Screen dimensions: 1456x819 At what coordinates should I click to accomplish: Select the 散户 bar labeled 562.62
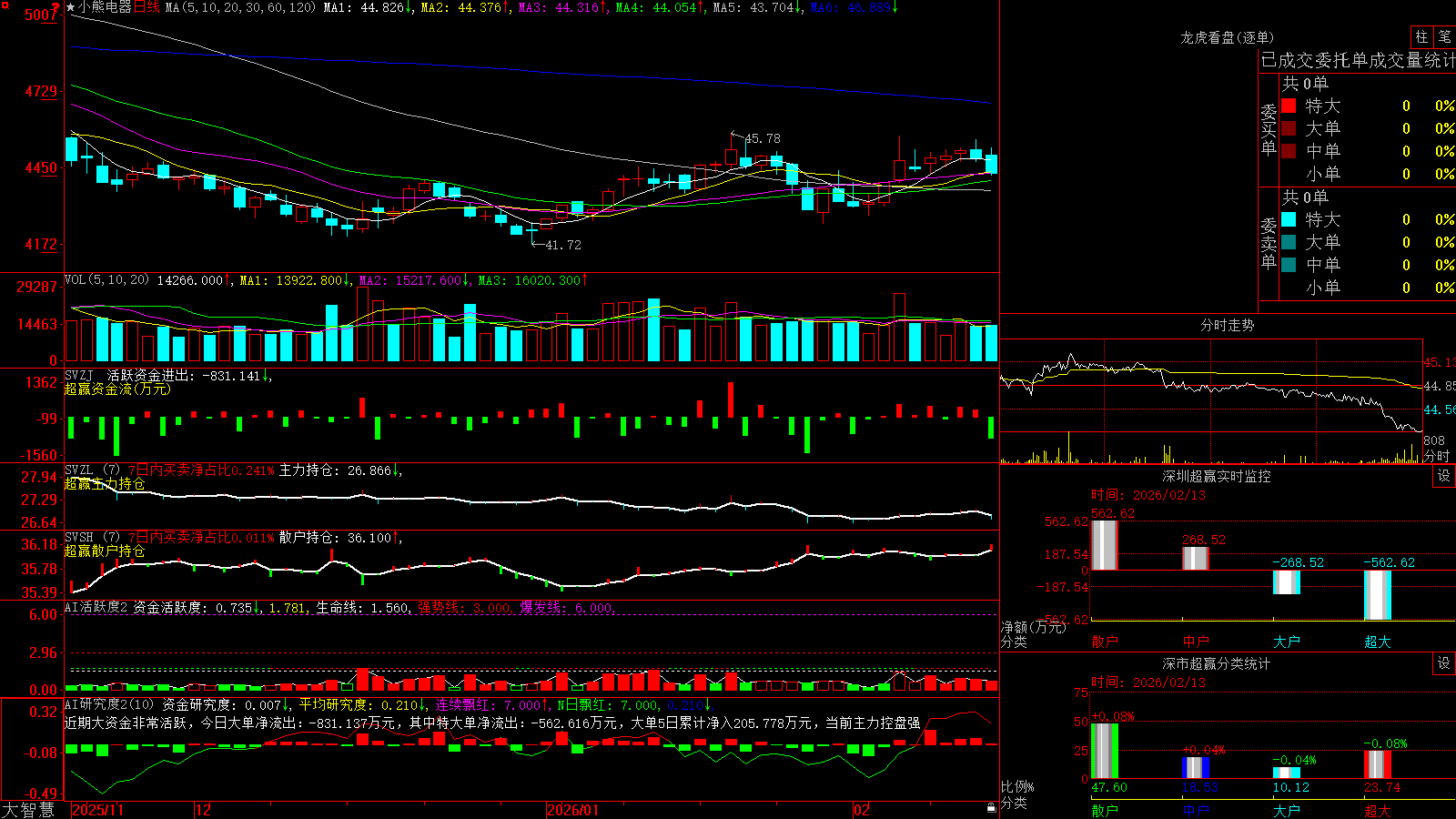[1104, 545]
